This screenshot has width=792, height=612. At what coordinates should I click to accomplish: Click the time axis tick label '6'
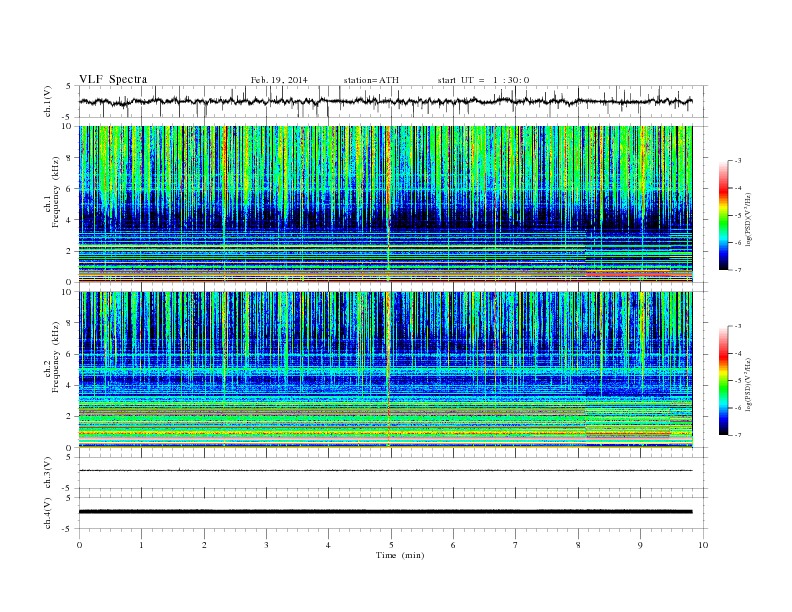point(453,545)
